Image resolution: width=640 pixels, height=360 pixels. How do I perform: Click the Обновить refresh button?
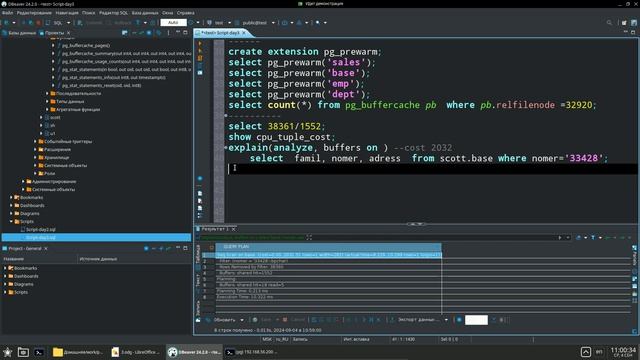click(221, 320)
